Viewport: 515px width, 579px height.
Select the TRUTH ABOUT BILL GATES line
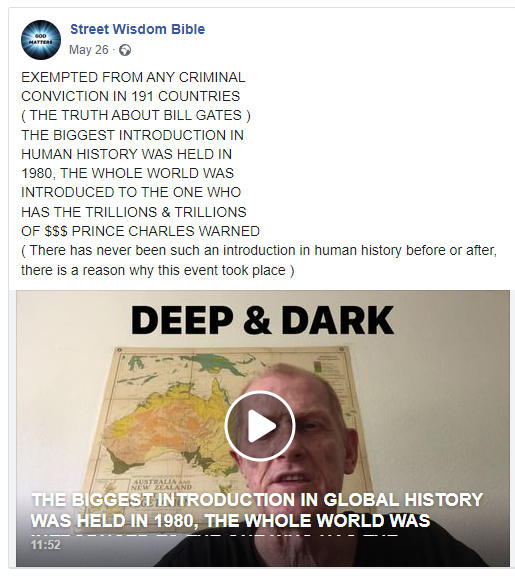(x=136, y=116)
